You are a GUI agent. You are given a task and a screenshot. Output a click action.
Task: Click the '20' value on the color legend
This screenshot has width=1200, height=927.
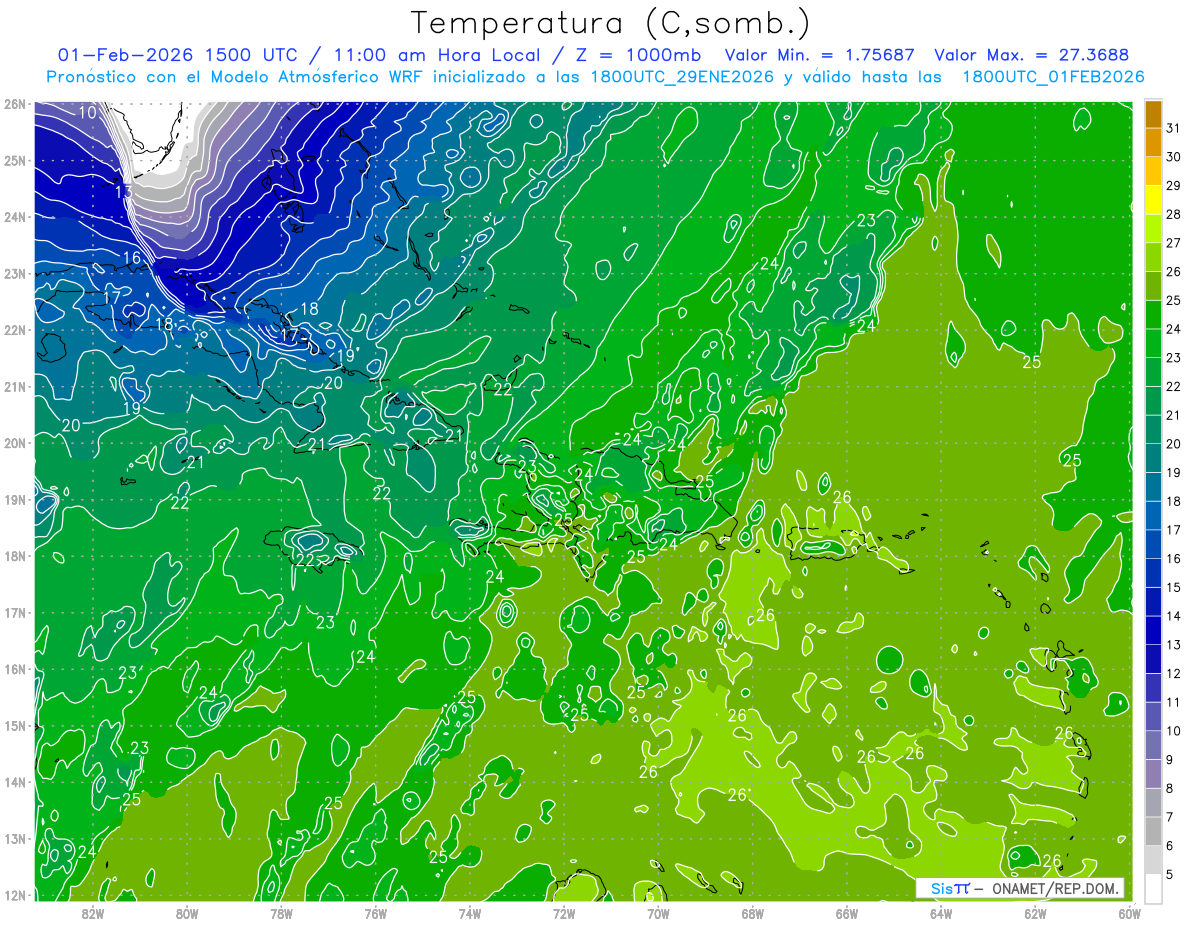pyautogui.click(x=1174, y=444)
